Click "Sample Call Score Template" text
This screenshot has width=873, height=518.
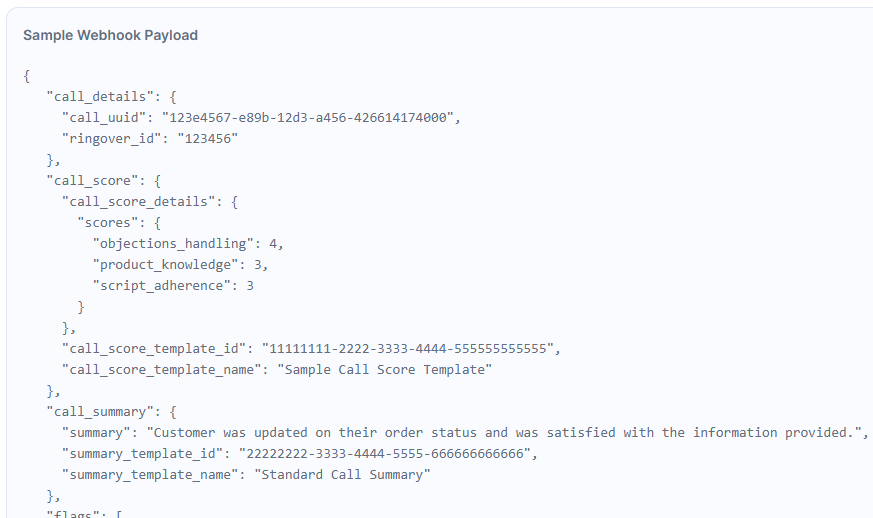point(385,370)
